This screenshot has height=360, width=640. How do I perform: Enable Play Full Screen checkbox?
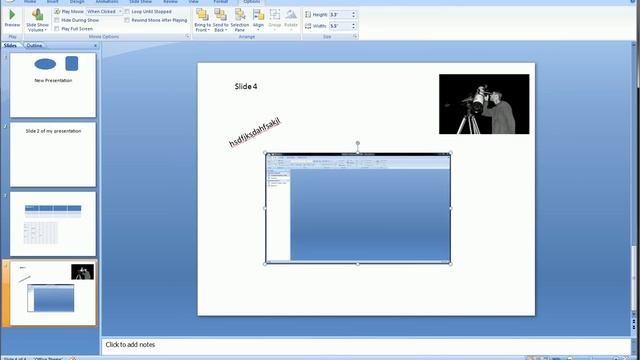pyautogui.click(x=57, y=29)
